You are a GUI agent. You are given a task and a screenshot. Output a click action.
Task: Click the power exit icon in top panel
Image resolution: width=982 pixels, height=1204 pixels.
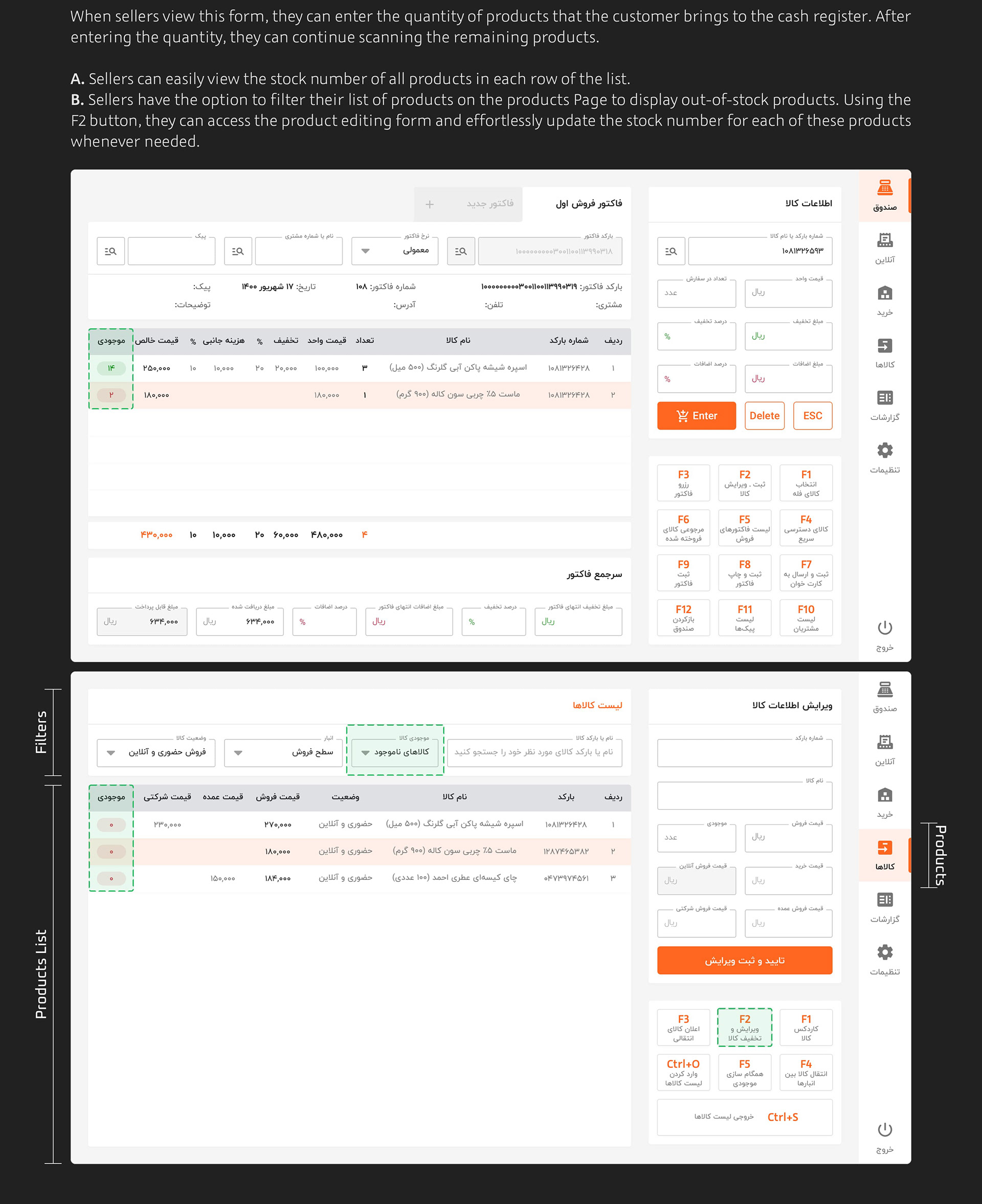pyautogui.click(x=884, y=628)
